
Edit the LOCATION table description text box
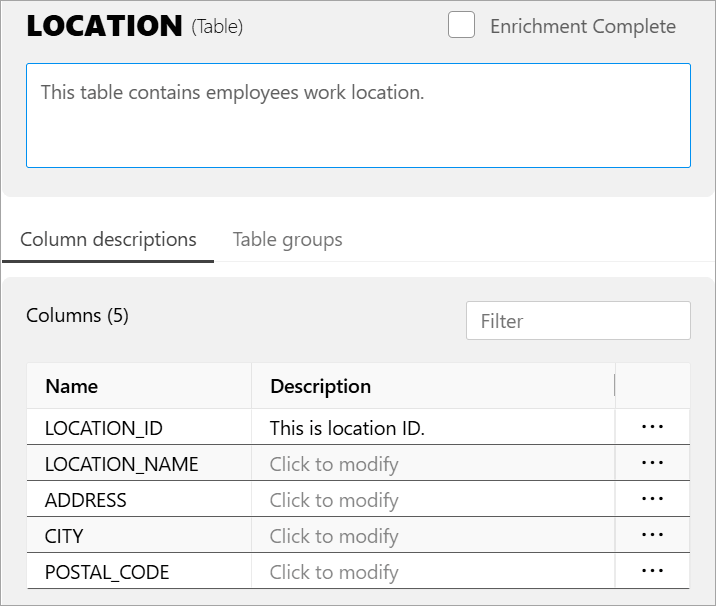(x=358, y=115)
